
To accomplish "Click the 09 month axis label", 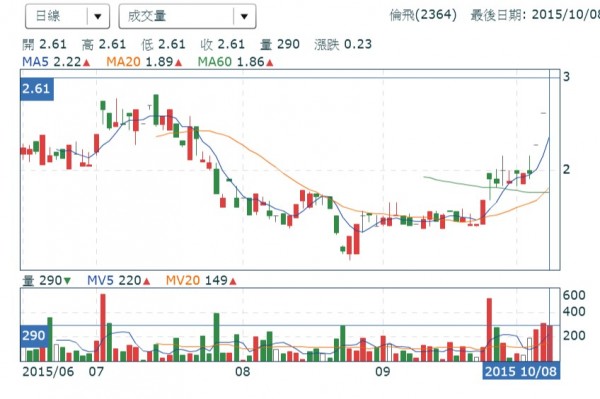I will click(x=382, y=371).
